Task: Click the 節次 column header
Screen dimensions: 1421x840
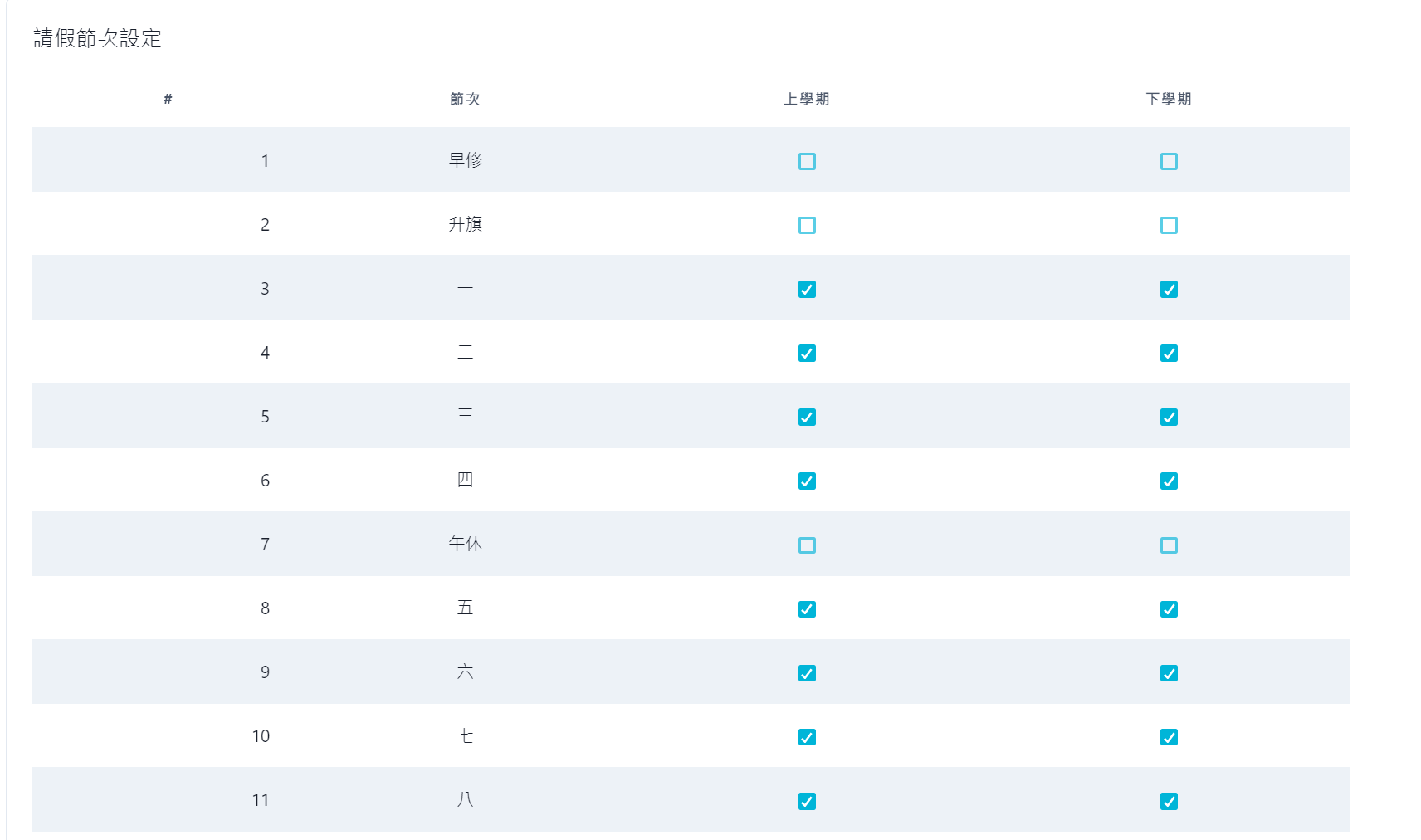Action: coord(465,99)
